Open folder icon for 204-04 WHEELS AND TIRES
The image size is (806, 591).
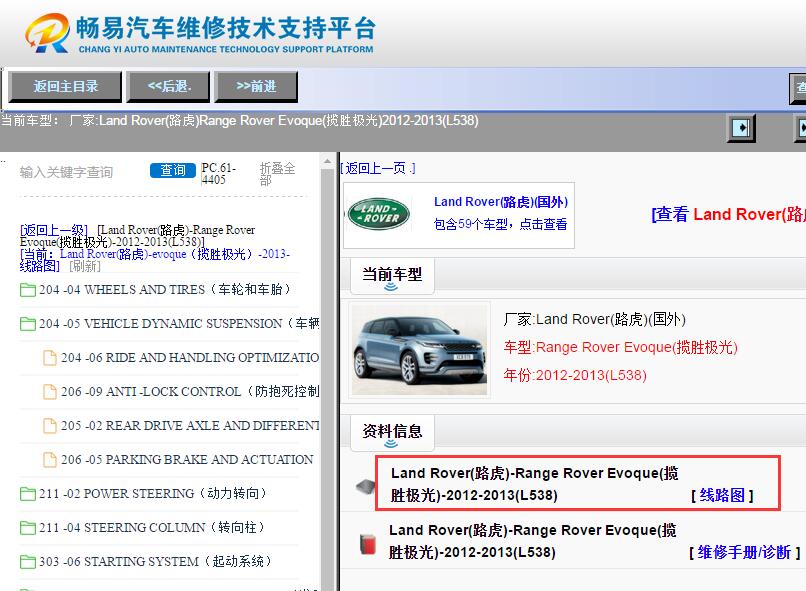[28, 290]
